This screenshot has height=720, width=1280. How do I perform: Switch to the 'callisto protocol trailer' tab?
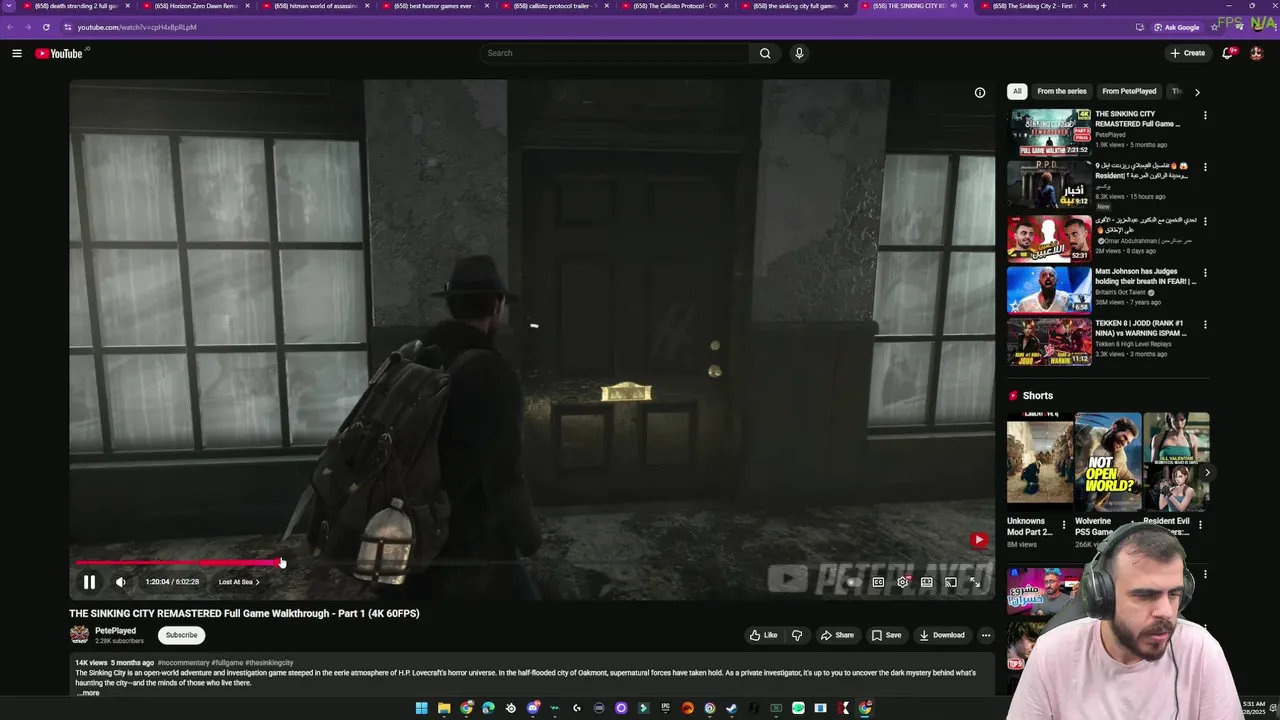555,6
